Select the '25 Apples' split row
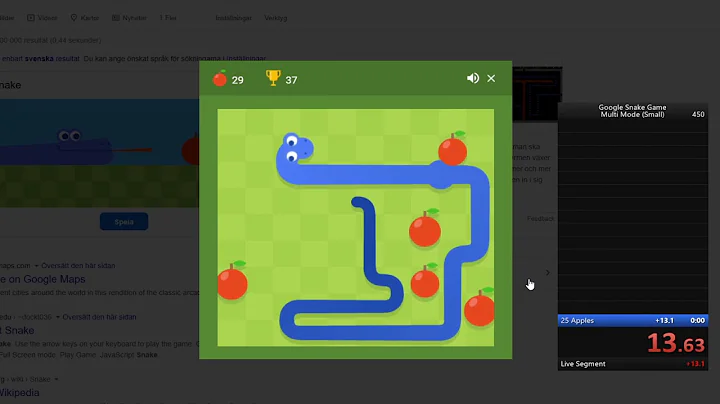This screenshot has width=720, height=404. point(633,320)
